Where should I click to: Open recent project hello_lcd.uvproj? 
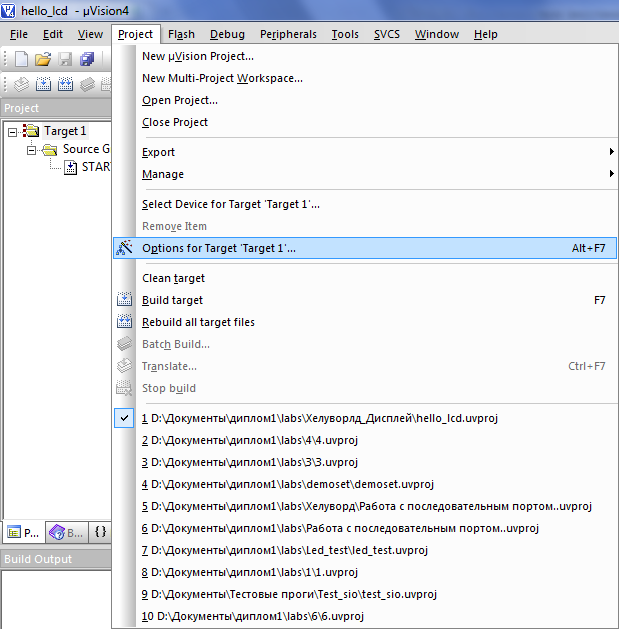[x=365, y=418]
